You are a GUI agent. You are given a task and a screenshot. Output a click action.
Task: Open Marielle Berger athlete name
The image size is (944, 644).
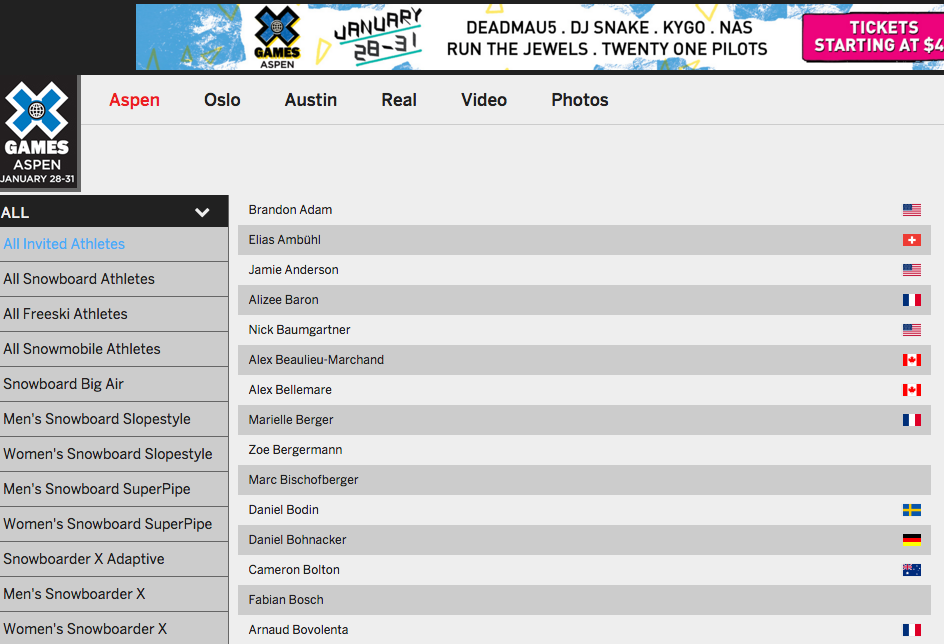(x=291, y=420)
